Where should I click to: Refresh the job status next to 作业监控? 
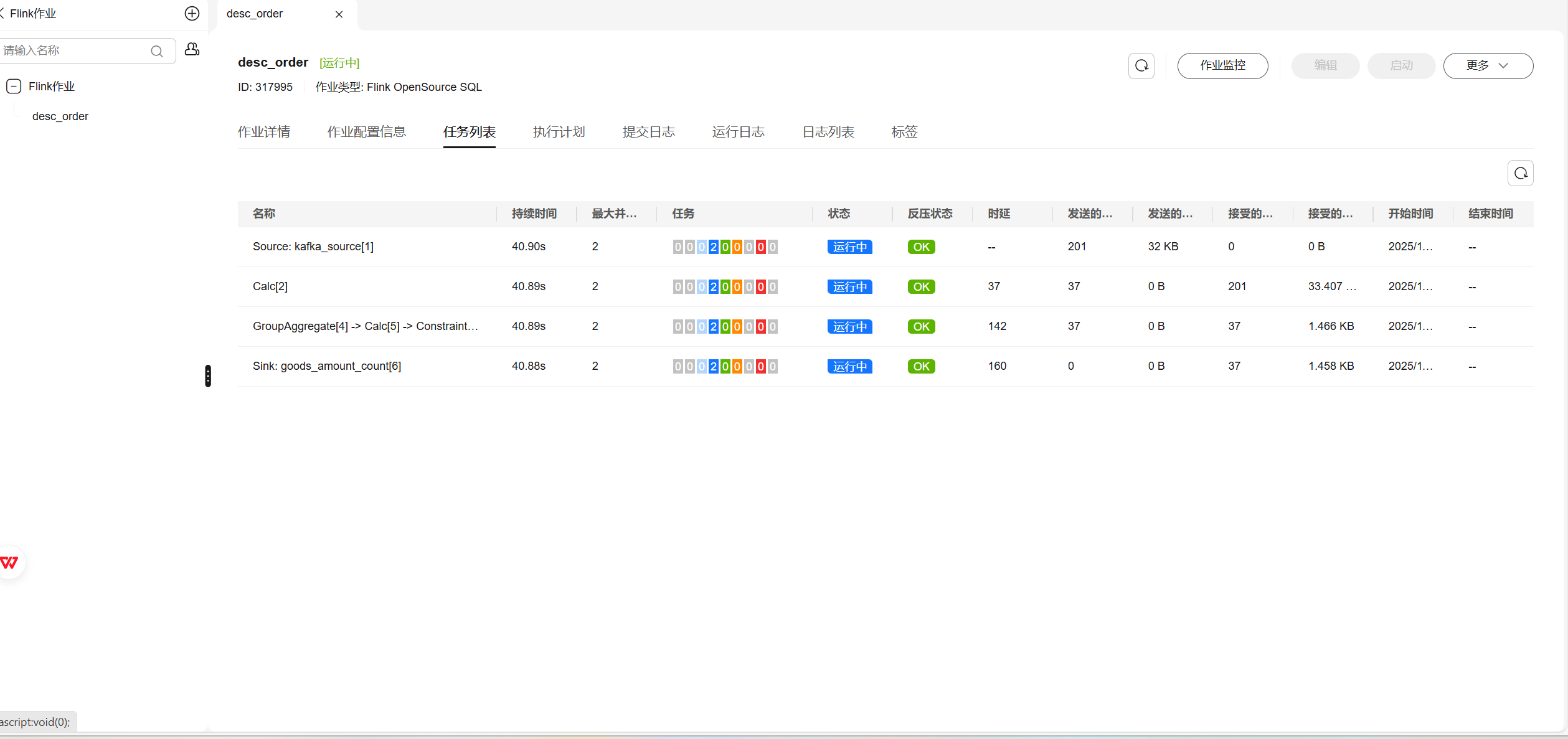coord(1141,65)
